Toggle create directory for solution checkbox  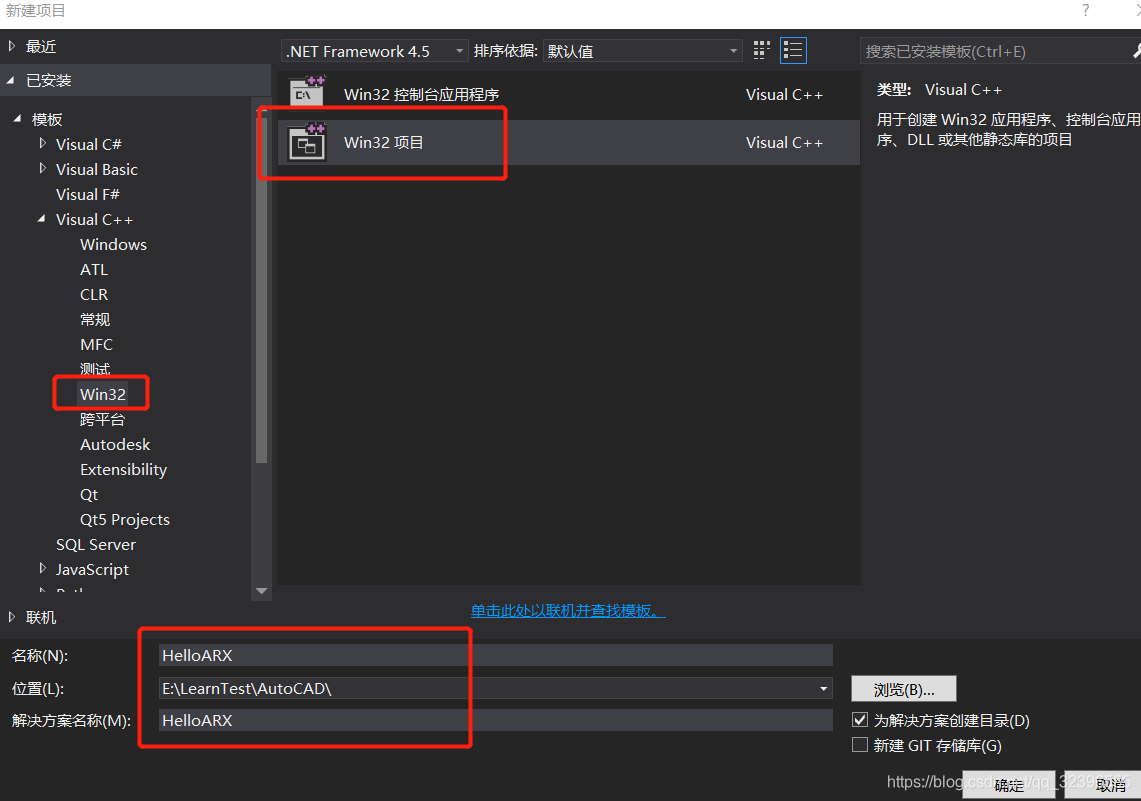coord(860,720)
